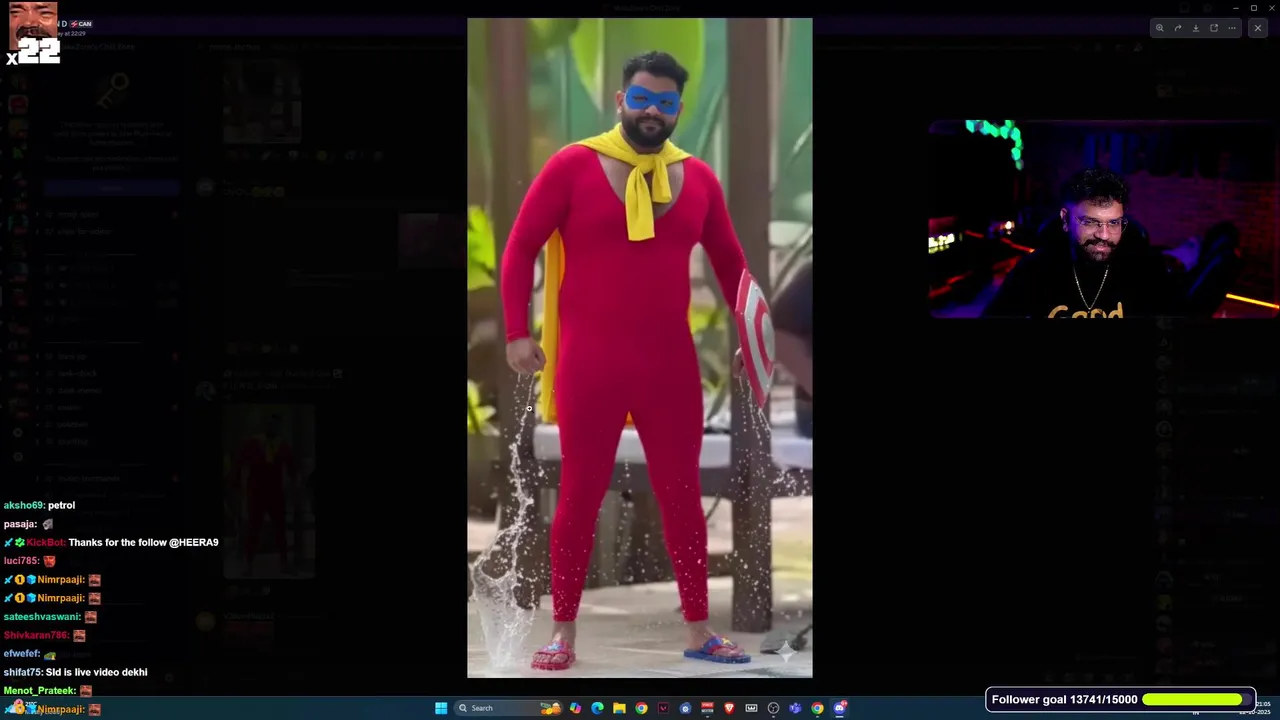This screenshot has height=720, width=1280.
Task: Download the image with the save icon
Action: [x=1195, y=28]
